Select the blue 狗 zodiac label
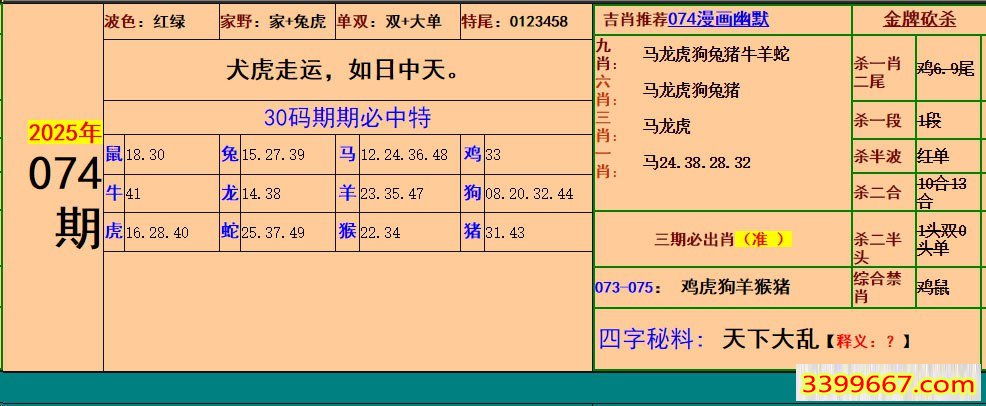 472,193
